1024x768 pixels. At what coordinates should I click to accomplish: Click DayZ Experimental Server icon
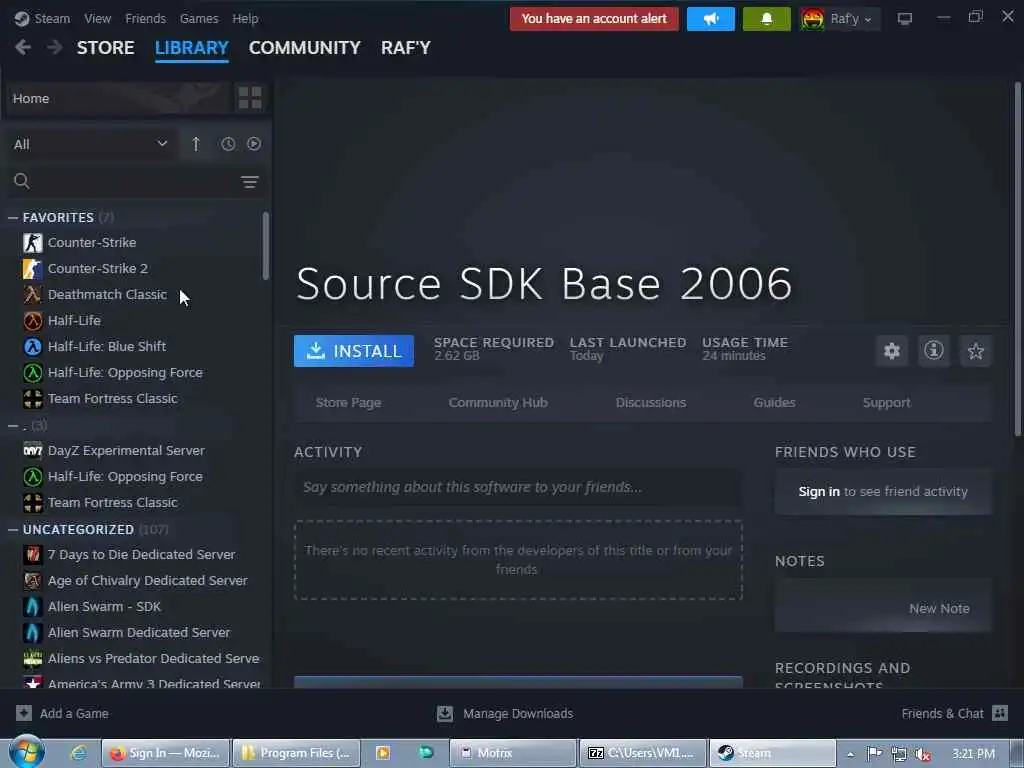(33, 451)
